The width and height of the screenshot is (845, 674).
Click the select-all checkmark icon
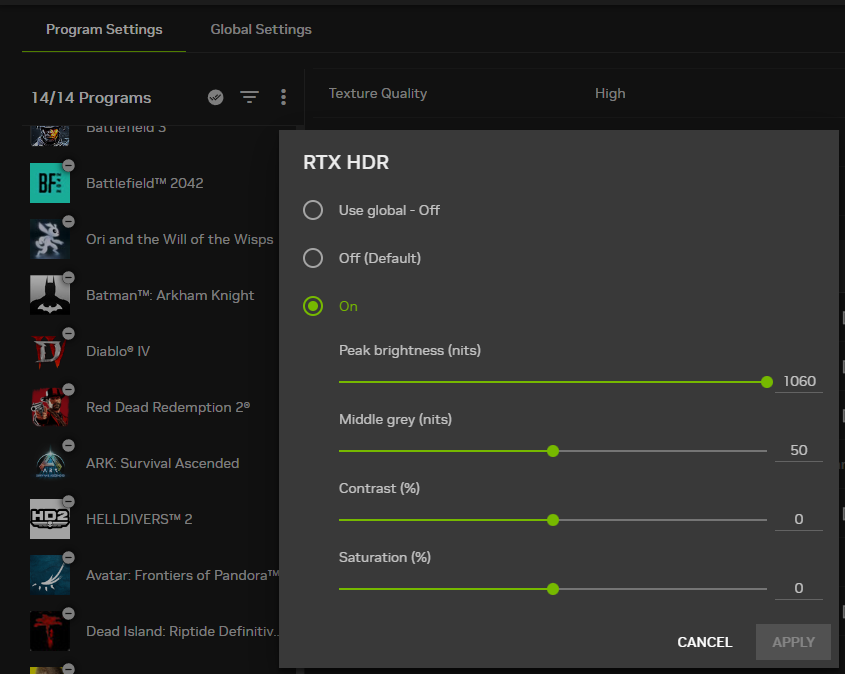(x=215, y=97)
